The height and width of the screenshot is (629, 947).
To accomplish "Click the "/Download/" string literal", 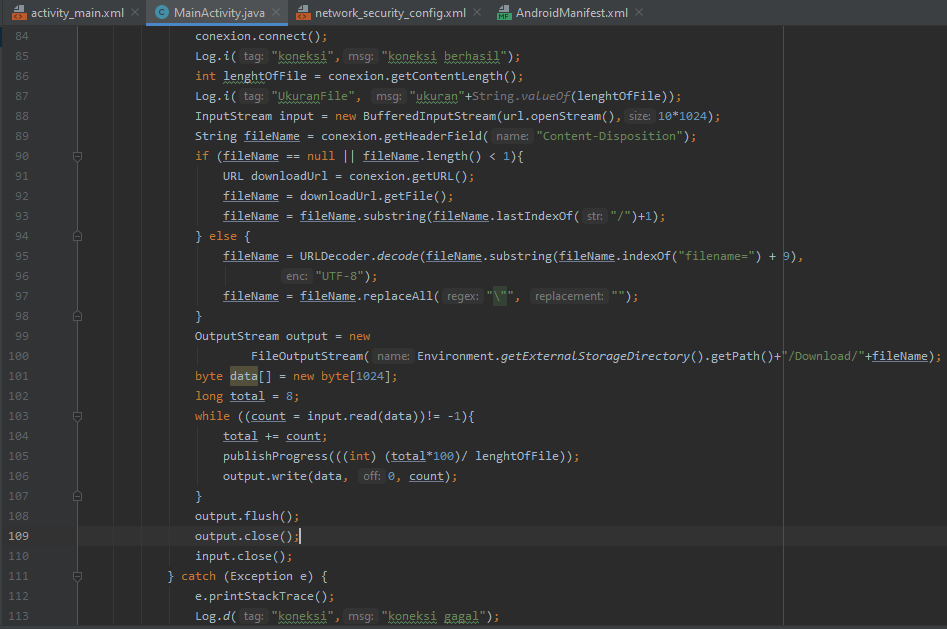I will tap(826, 356).
